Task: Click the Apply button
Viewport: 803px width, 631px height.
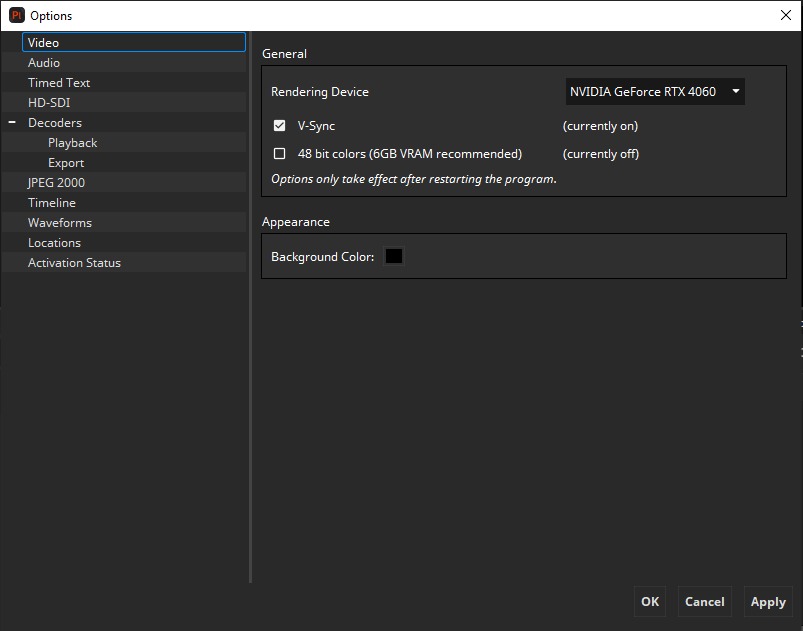Action: (x=768, y=601)
